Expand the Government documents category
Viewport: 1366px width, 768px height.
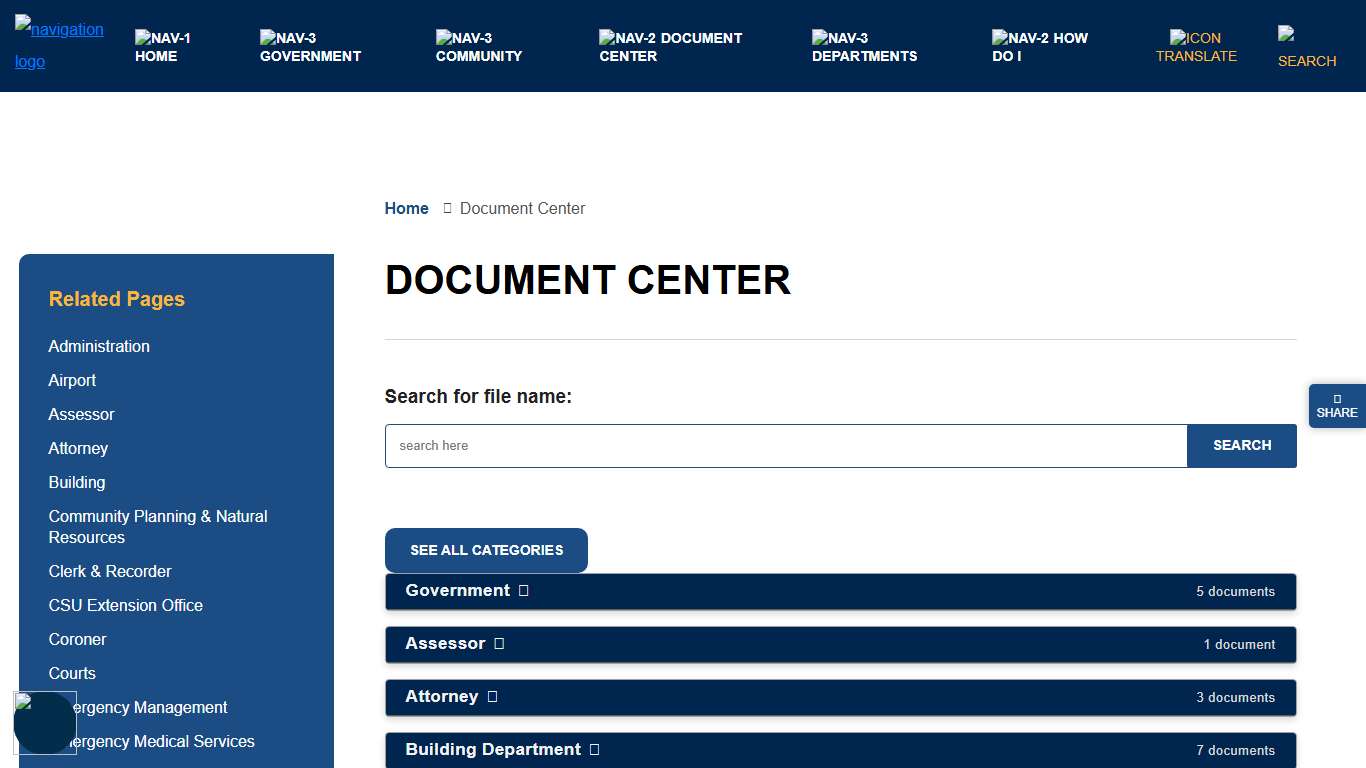click(x=840, y=591)
